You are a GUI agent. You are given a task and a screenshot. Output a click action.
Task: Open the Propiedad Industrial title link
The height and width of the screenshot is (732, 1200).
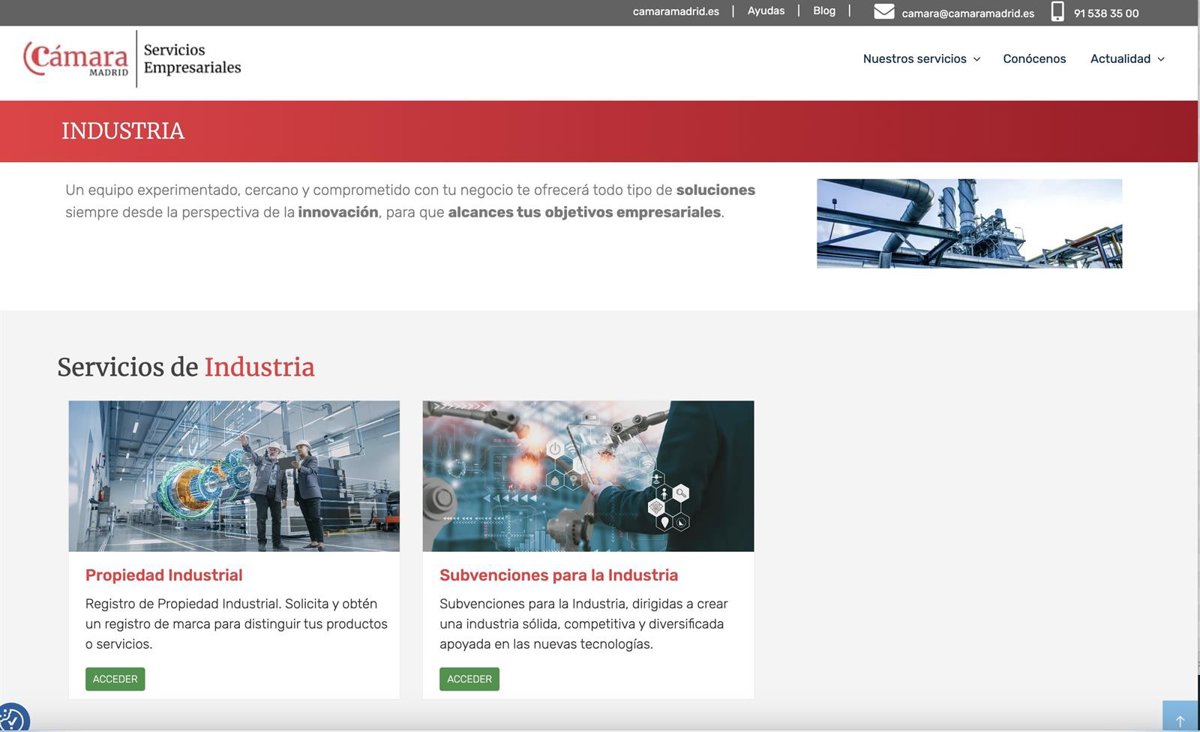coord(164,575)
